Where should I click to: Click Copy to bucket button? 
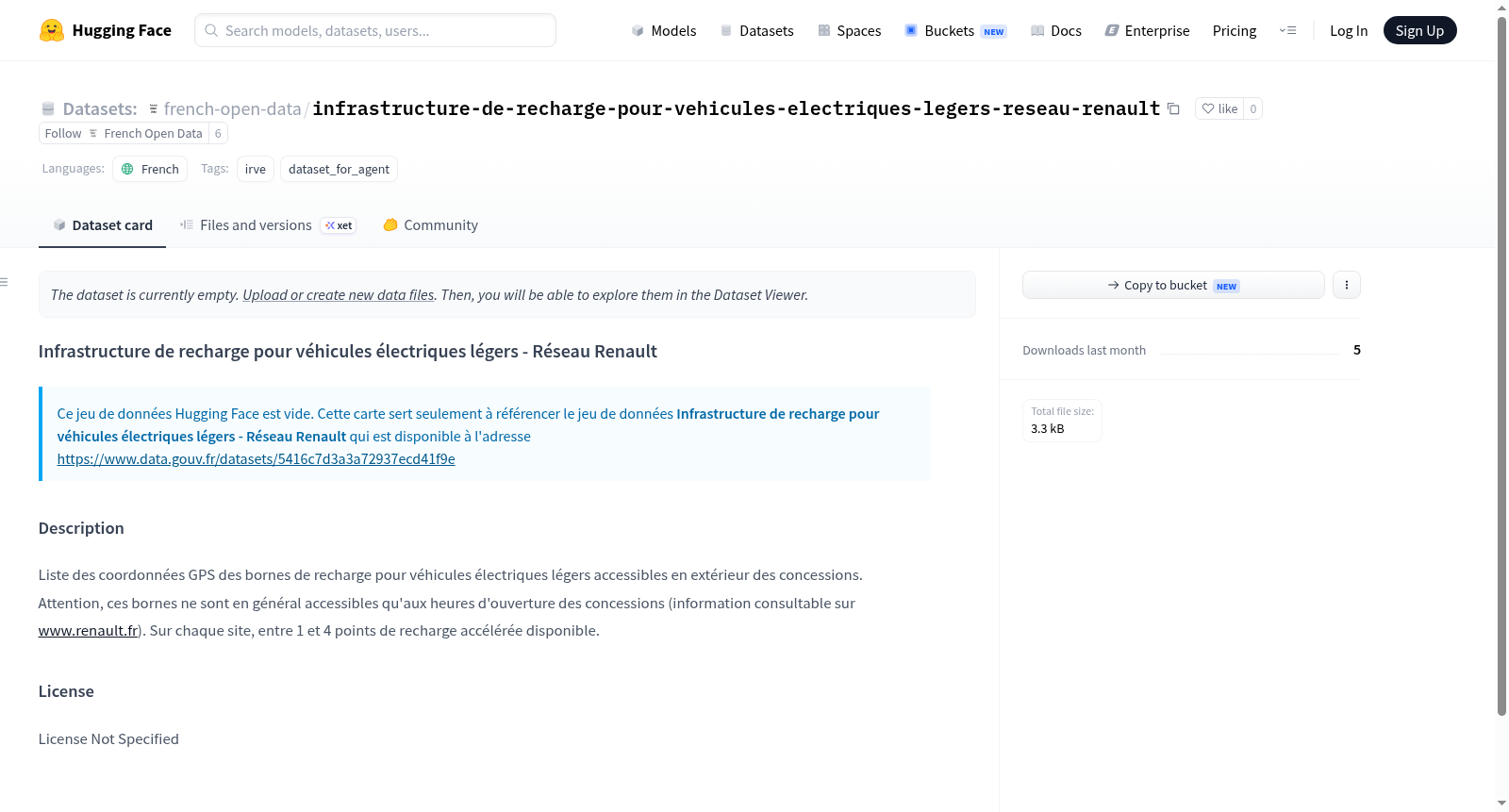[1173, 285]
